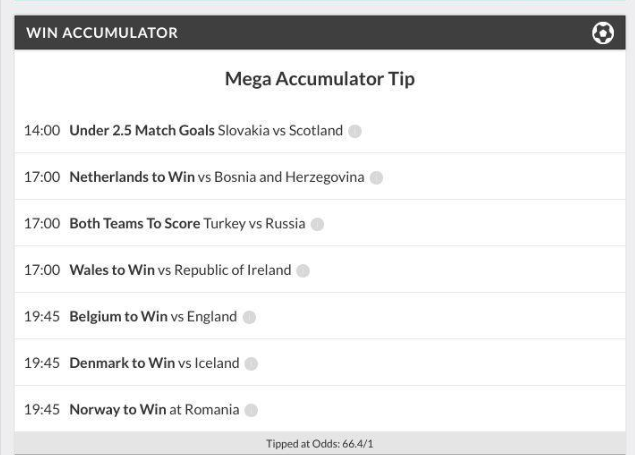This screenshot has height=455, width=635.
Task: Click info icon after Norway at Romania
Action: (251, 410)
